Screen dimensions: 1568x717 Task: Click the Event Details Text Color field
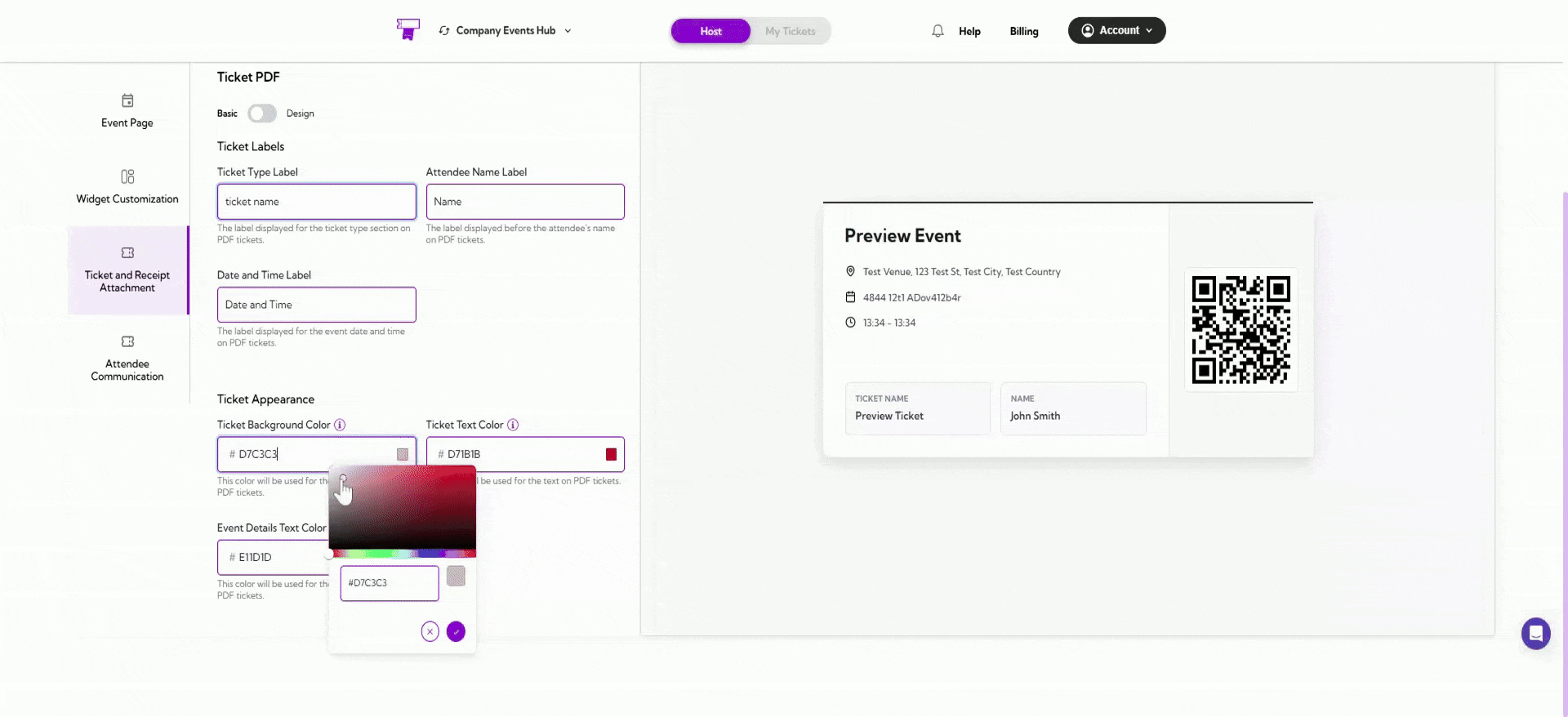point(274,557)
